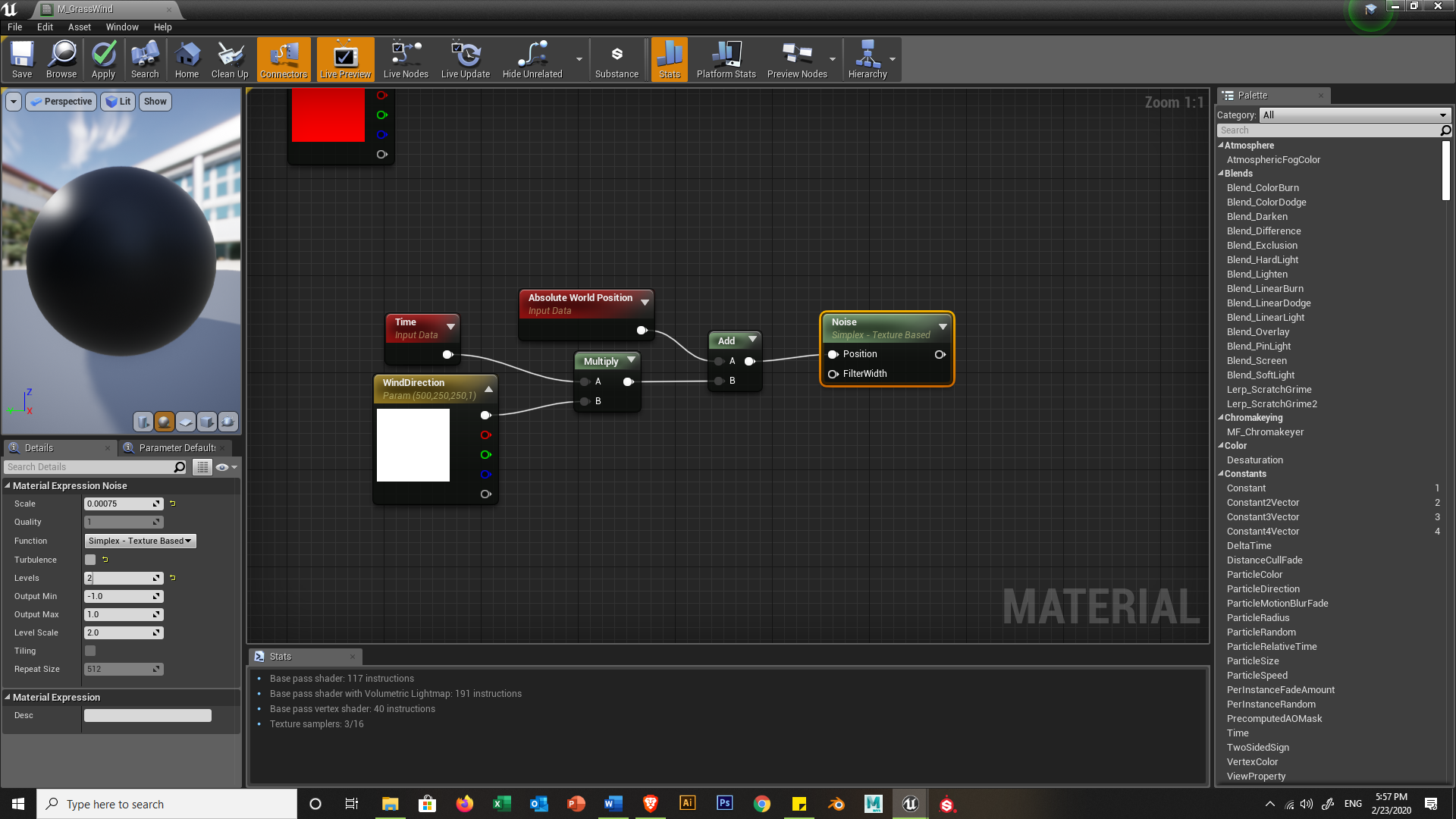Open the Asset menu
Image resolution: width=1456 pixels, height=819 pixels.
(x=79, y=27)
